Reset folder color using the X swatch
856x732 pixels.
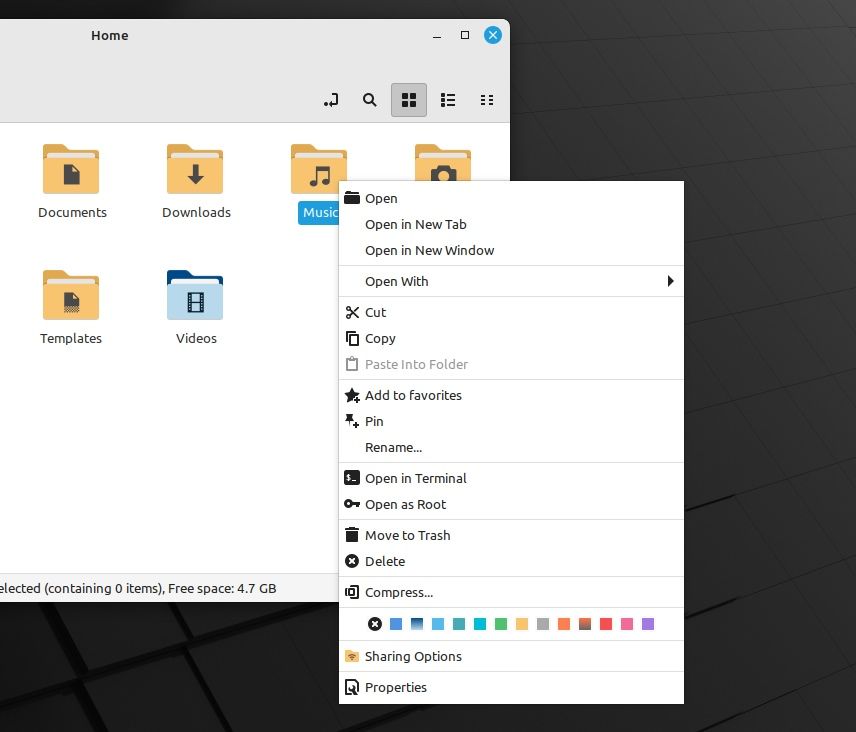[x=375, y=623]
